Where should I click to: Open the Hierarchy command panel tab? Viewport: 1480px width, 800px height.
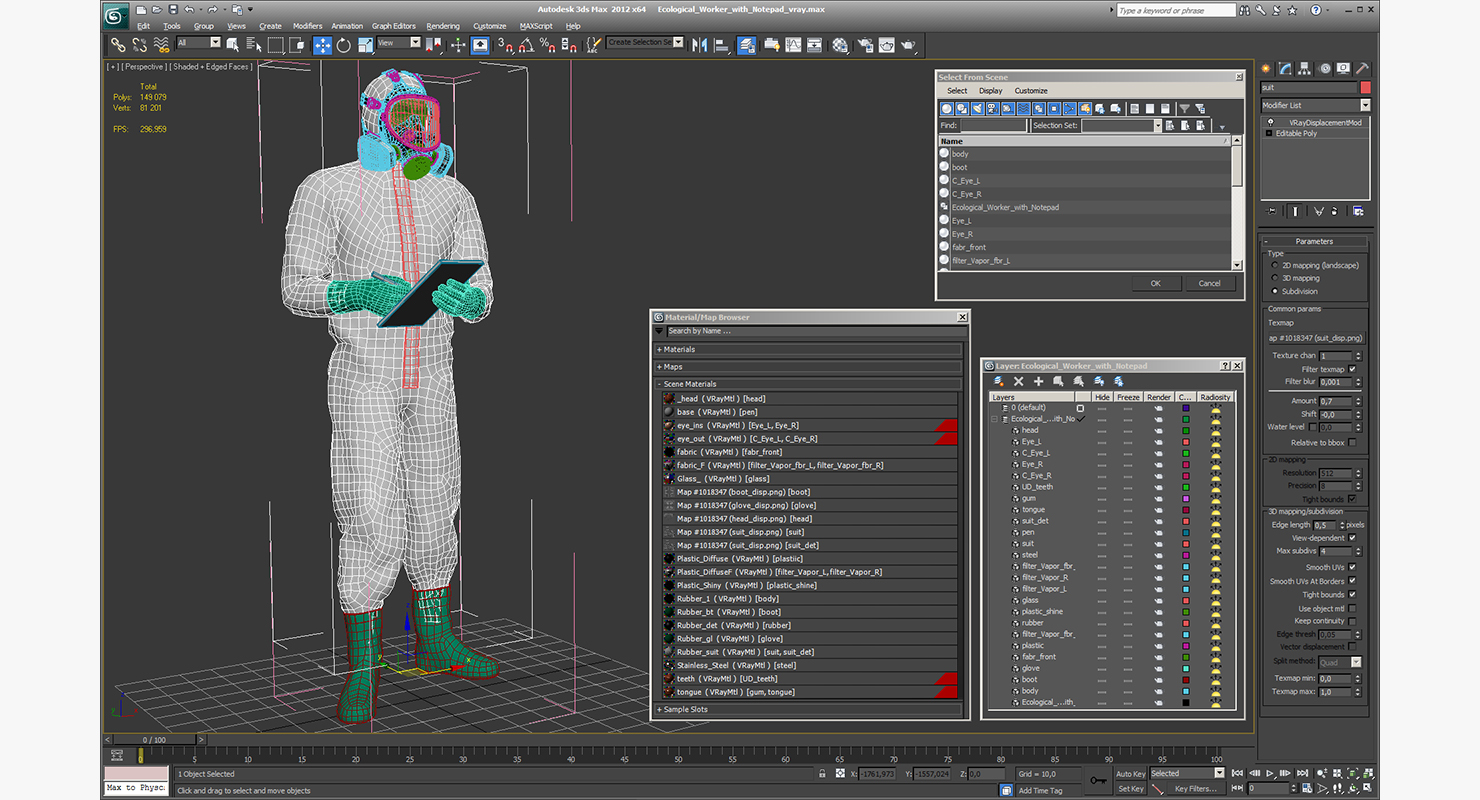tap(1306, 69)
